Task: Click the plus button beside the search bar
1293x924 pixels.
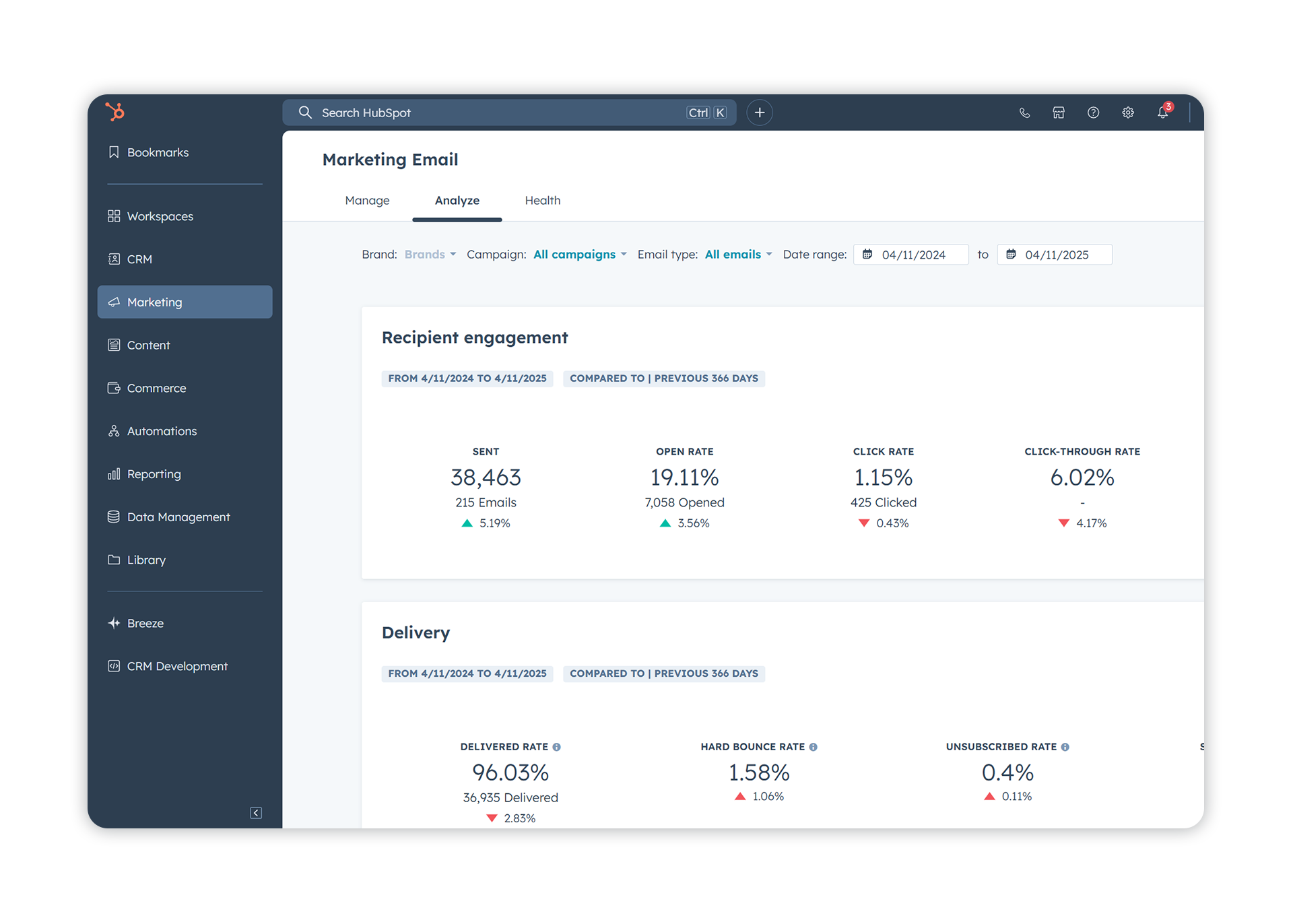Action: point(760,112)
